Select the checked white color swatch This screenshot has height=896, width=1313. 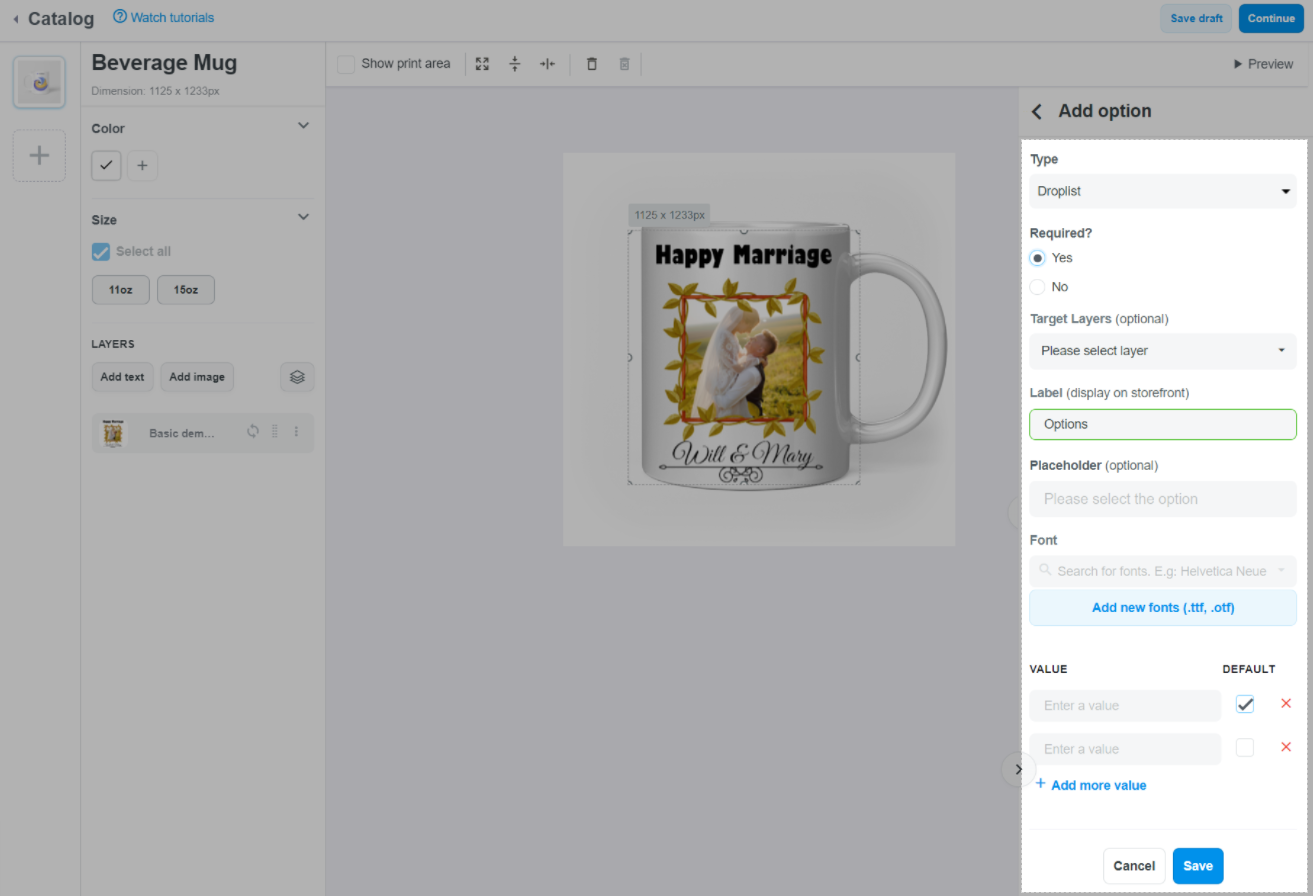tap(106, 166)
